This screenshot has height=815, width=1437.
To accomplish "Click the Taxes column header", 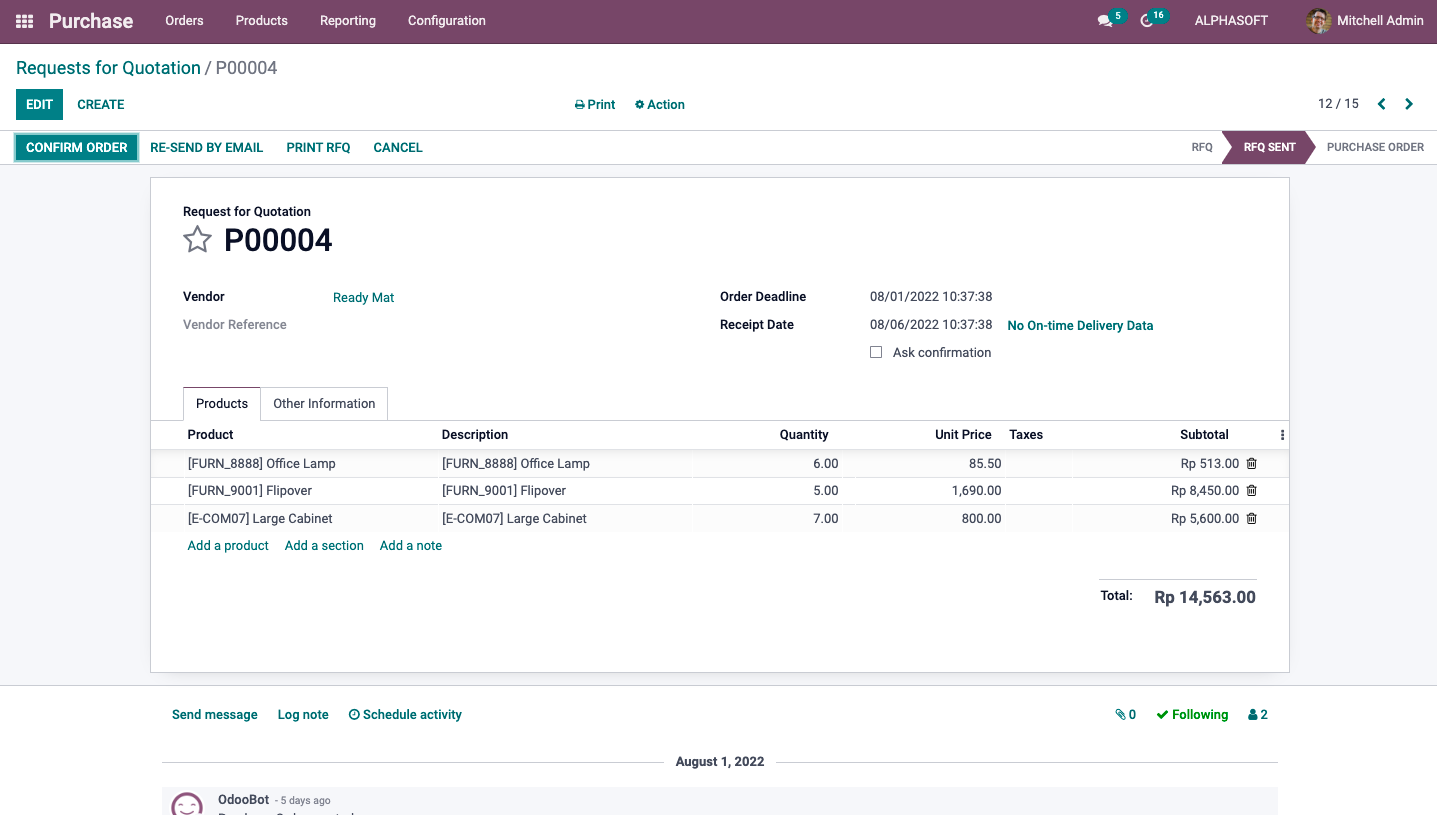I will [x=1026, y=435].
